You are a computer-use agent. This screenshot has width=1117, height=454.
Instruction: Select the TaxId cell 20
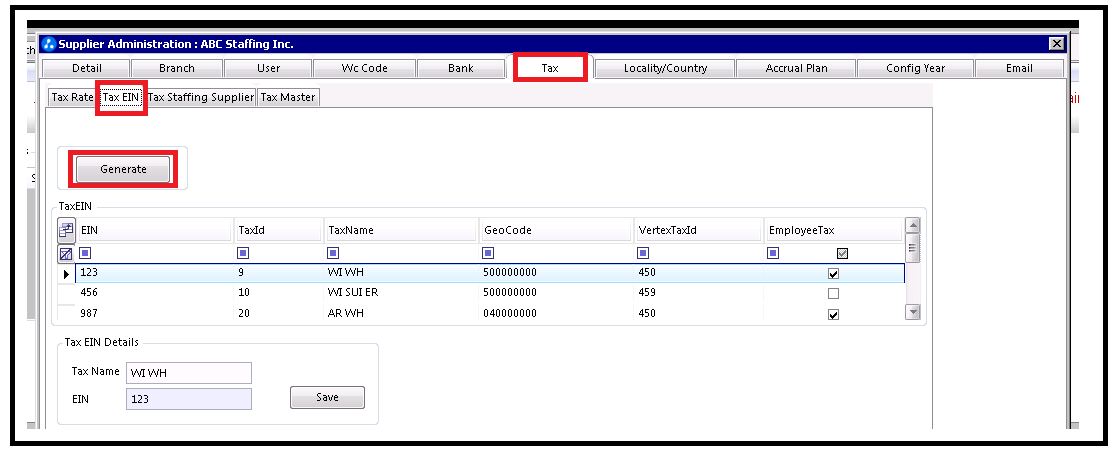(279, 314)
